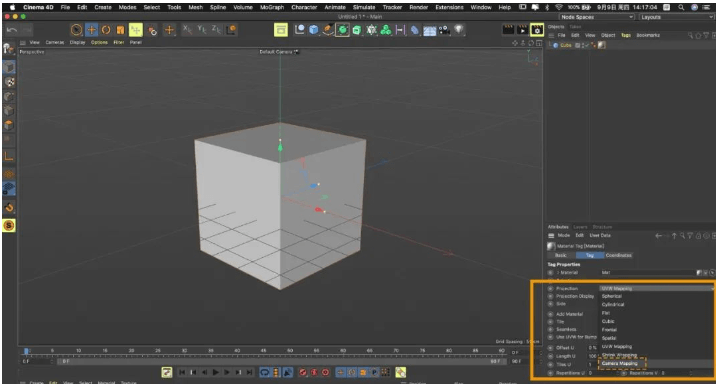Choose Spherical projection option

tap(611, 296)
